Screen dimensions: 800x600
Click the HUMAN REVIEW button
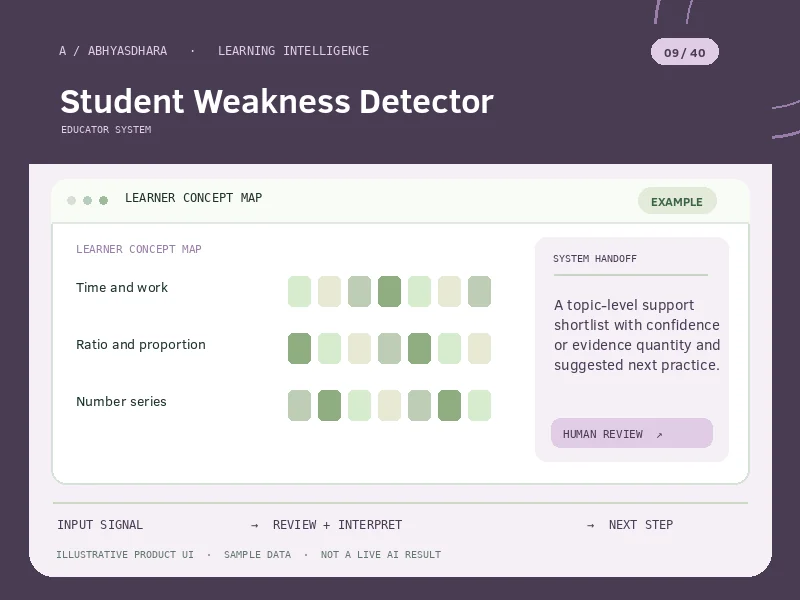pos(632,433)
